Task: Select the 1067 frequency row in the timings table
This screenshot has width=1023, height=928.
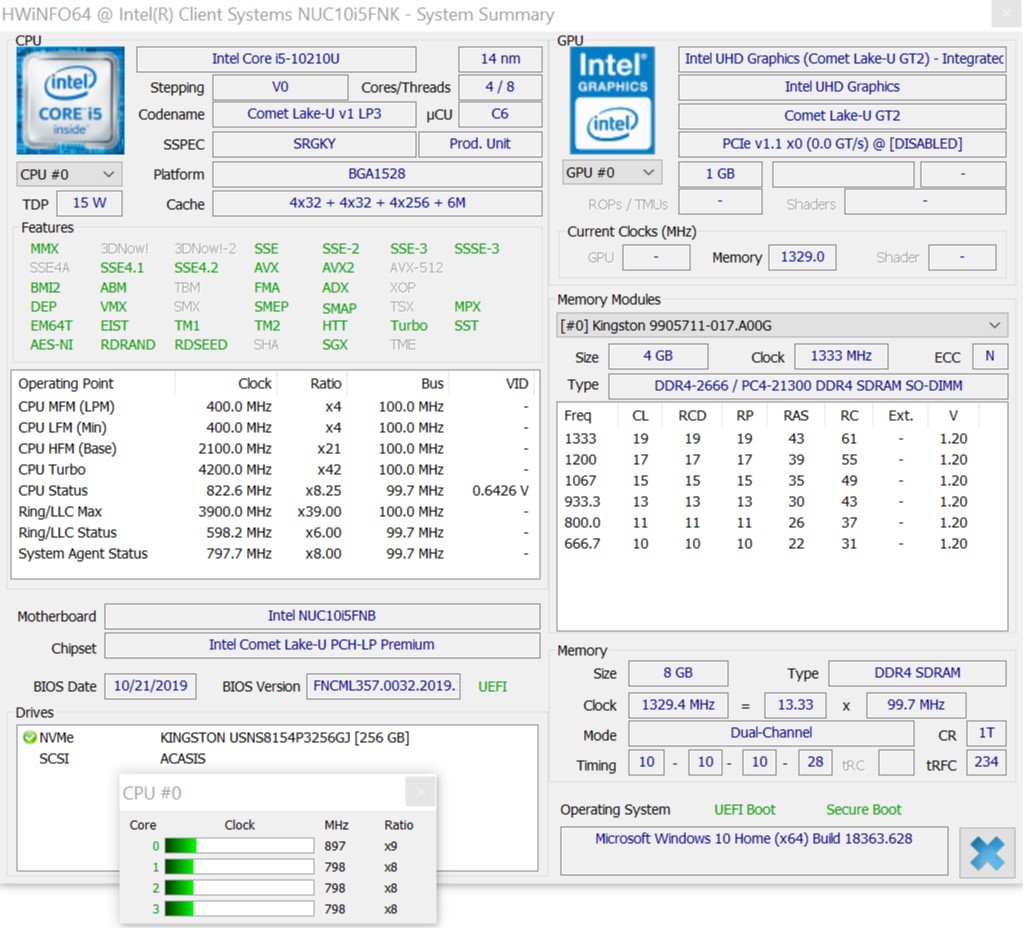Action: coord(782,481)
